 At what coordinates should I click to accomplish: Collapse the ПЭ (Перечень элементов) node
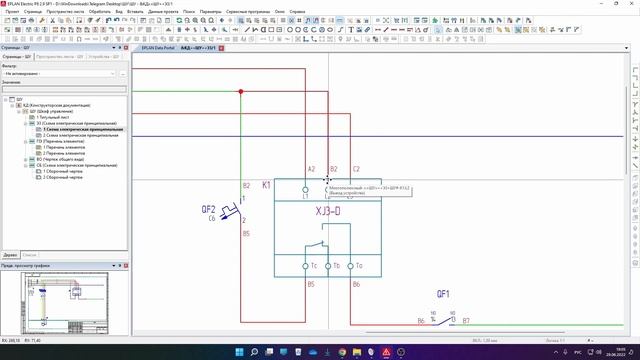click(x=25, y=141)
